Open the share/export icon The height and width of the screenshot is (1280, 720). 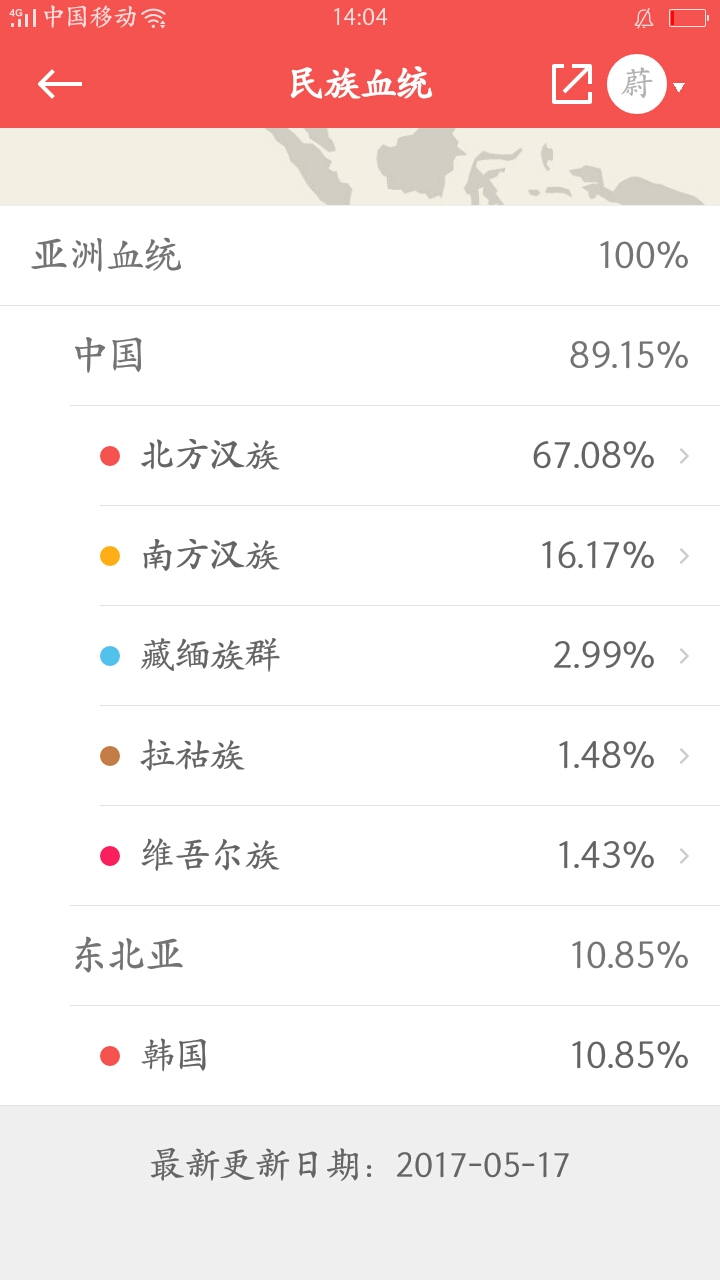click(572, 84)
